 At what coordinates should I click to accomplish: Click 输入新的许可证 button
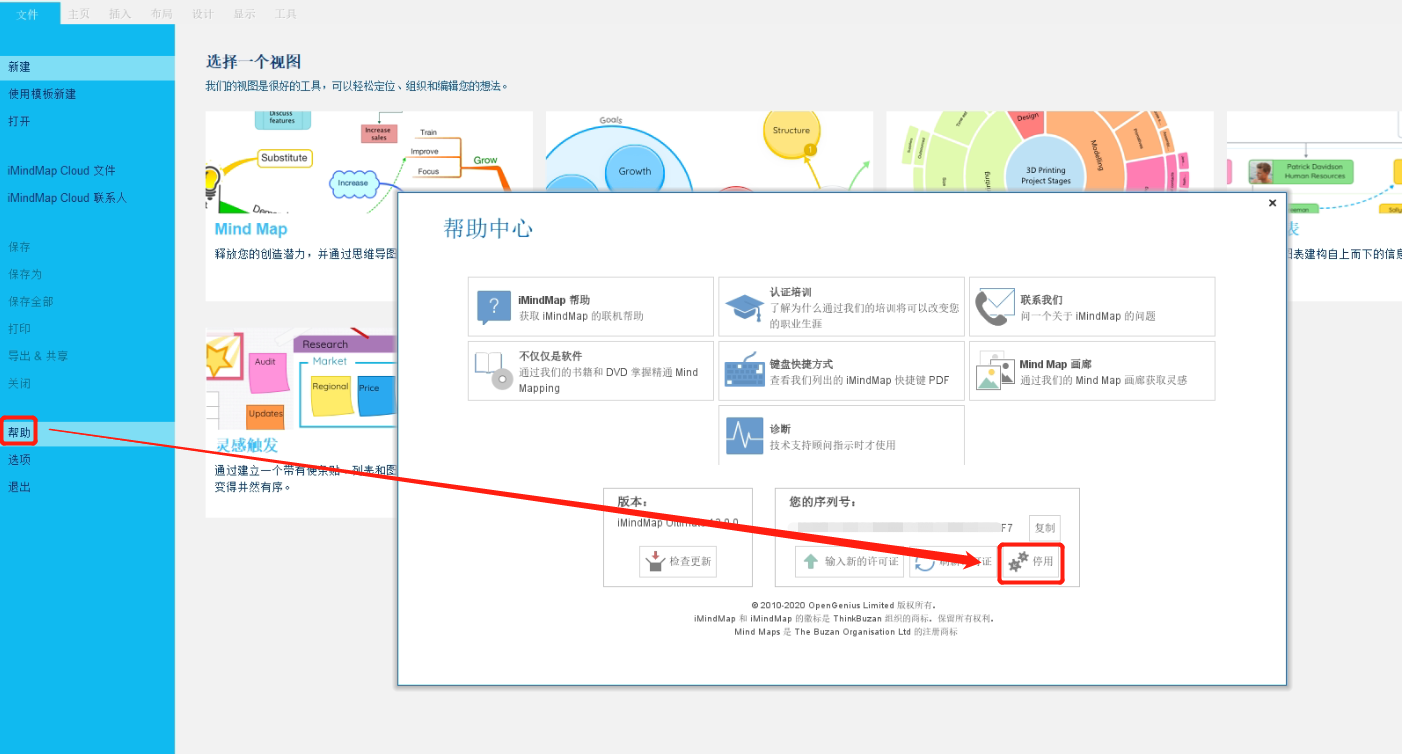coord(849,562)
